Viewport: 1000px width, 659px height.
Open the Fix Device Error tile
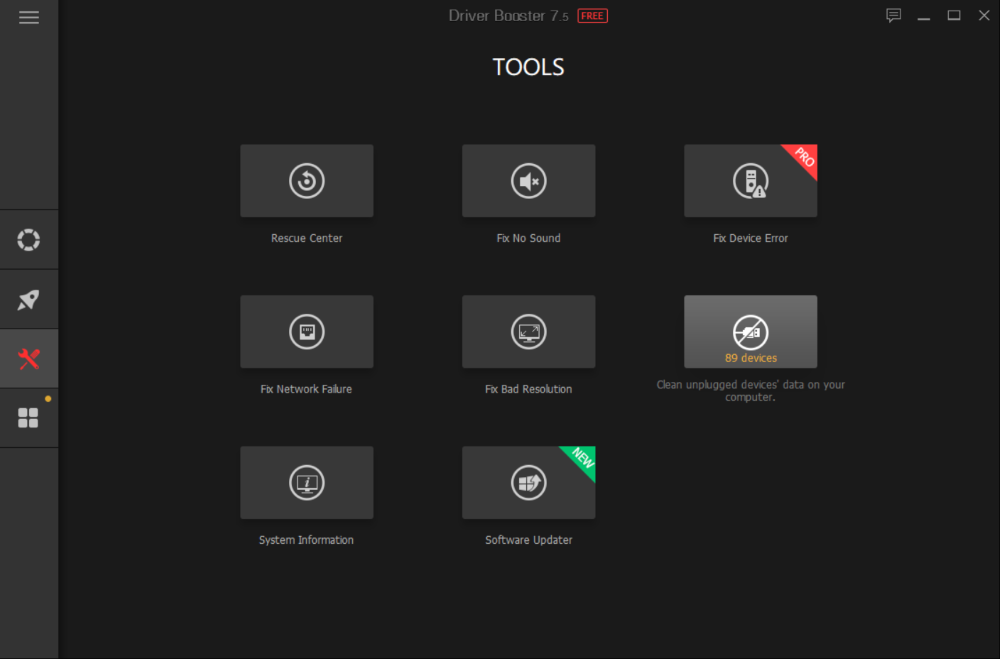(x=750, y=181)
